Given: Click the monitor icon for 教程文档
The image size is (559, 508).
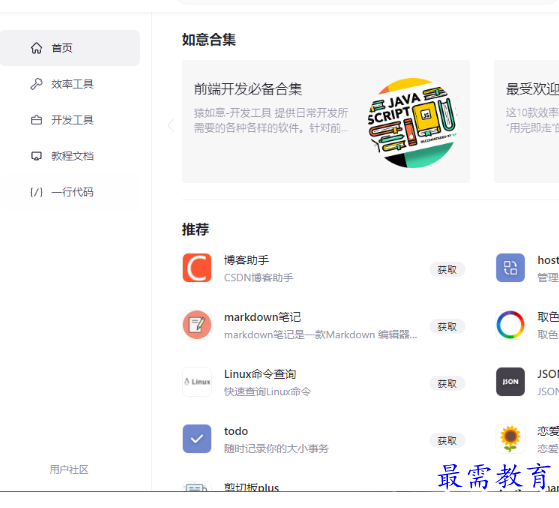Looking at the screenshot, I should (x=36, y=156).
